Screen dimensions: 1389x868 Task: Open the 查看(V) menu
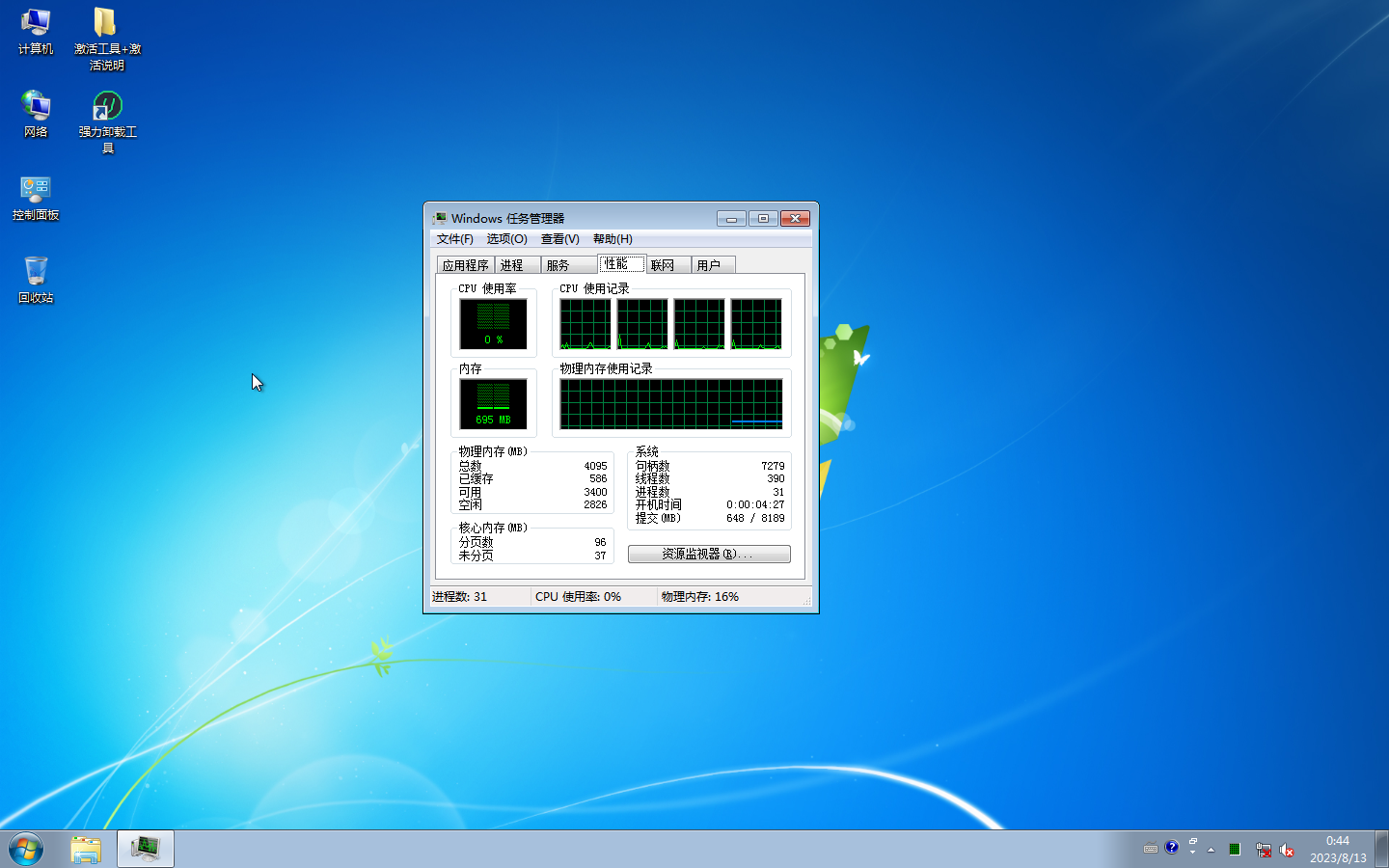click(559, 239)
